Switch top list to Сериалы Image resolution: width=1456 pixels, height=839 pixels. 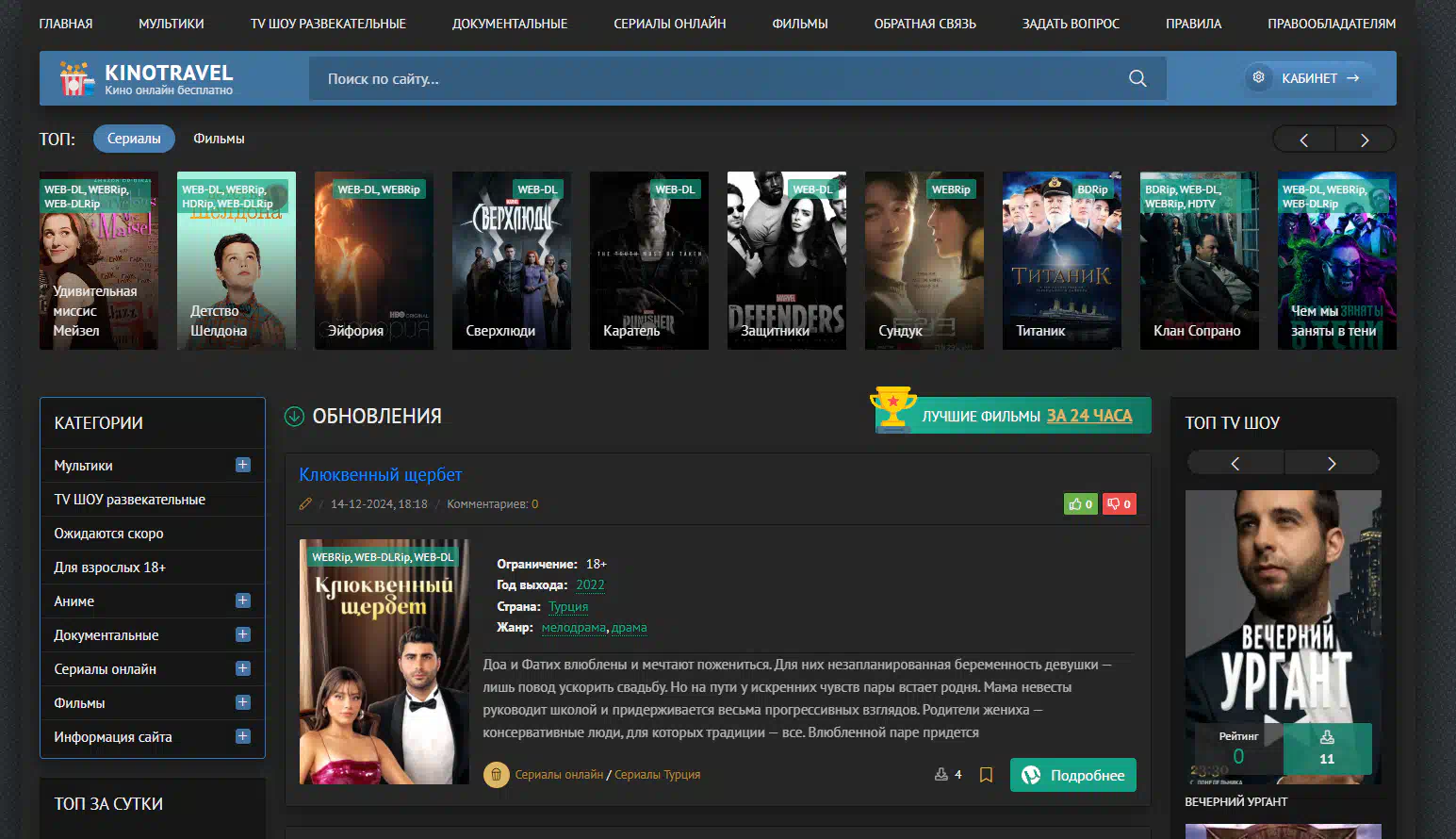click(x=134, y=139)
